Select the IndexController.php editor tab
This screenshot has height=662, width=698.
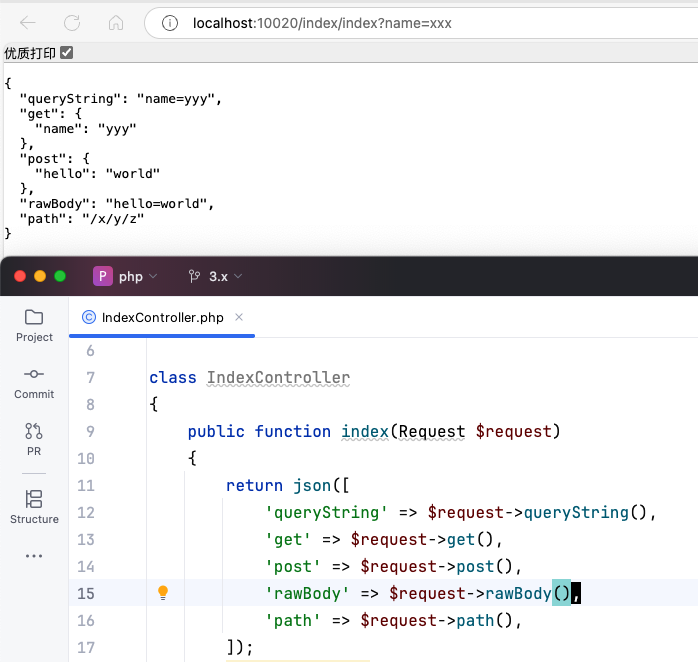tap(162, 317)
